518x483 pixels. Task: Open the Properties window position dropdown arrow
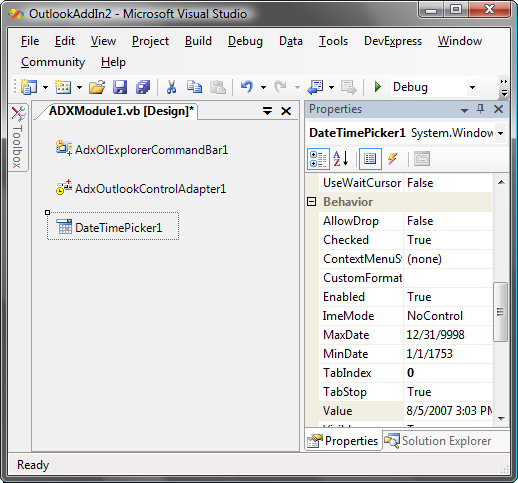(x=464, y=110)
